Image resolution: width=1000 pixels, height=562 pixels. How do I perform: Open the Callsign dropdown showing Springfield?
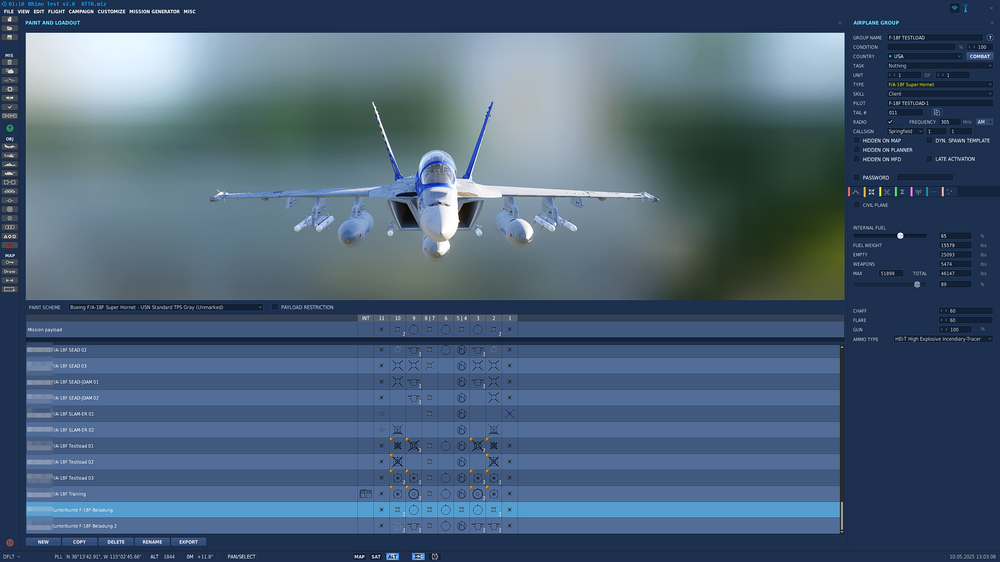[905, 131]
